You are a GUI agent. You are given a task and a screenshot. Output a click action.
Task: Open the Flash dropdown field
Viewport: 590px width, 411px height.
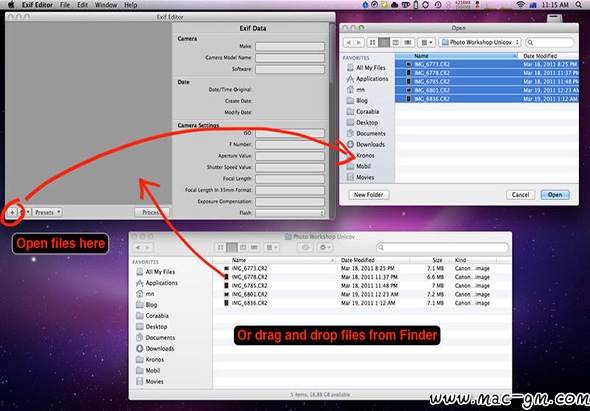point(290,213)
